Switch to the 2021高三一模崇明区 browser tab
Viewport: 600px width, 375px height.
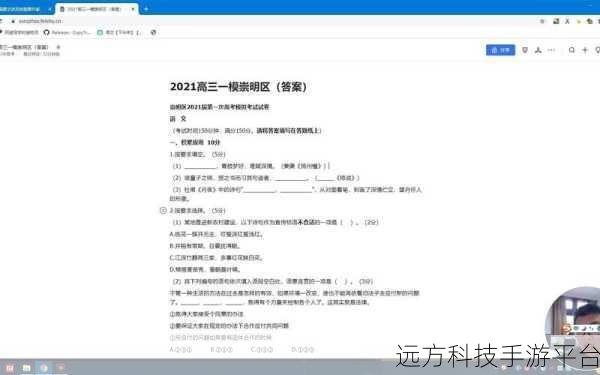tap(97, 9)
